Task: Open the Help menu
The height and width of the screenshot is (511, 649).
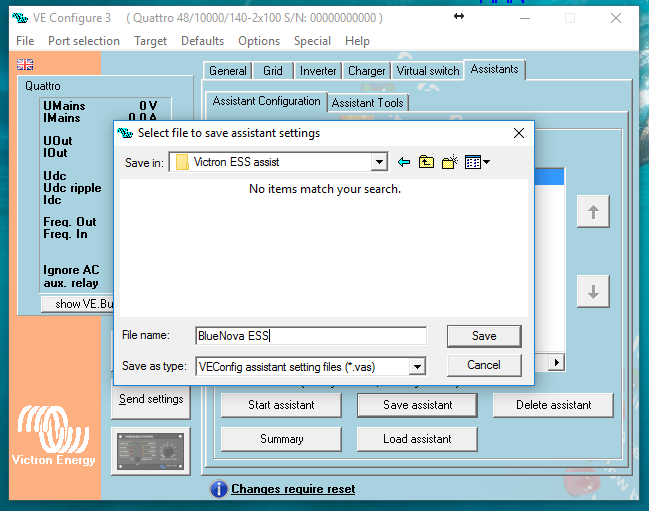Action: click(357, 41)
